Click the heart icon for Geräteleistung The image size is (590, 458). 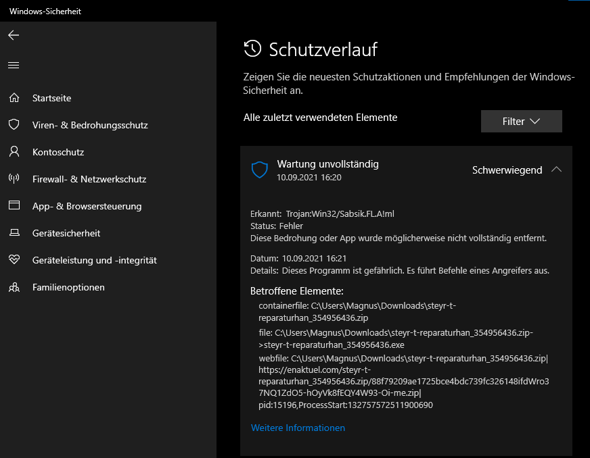pyautogui.click(x=14, y=260)
